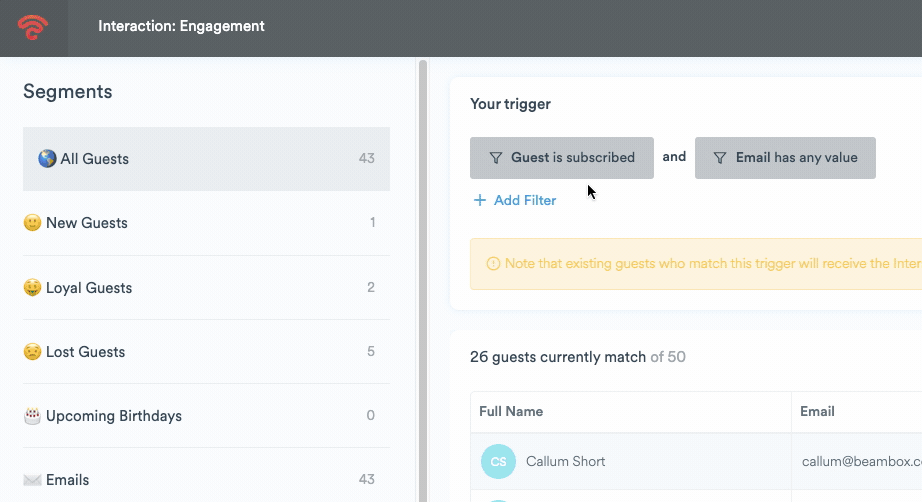The image size is (922, 502).
Task: Sort by the Full Name column header
Action: 511,411
